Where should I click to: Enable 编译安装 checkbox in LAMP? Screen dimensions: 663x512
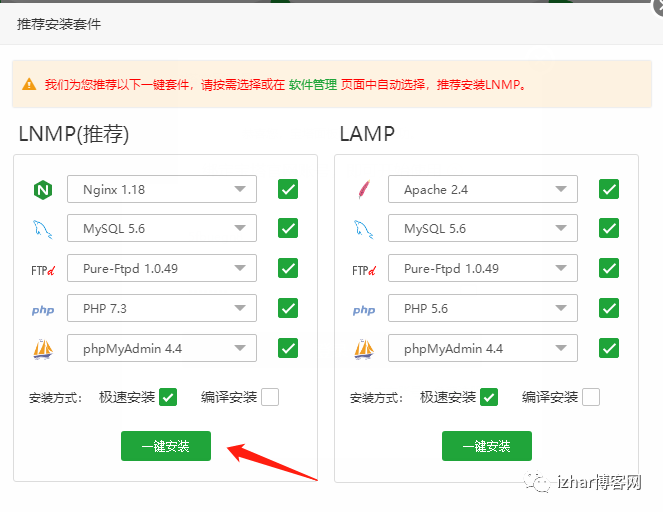tap(591, 397)
